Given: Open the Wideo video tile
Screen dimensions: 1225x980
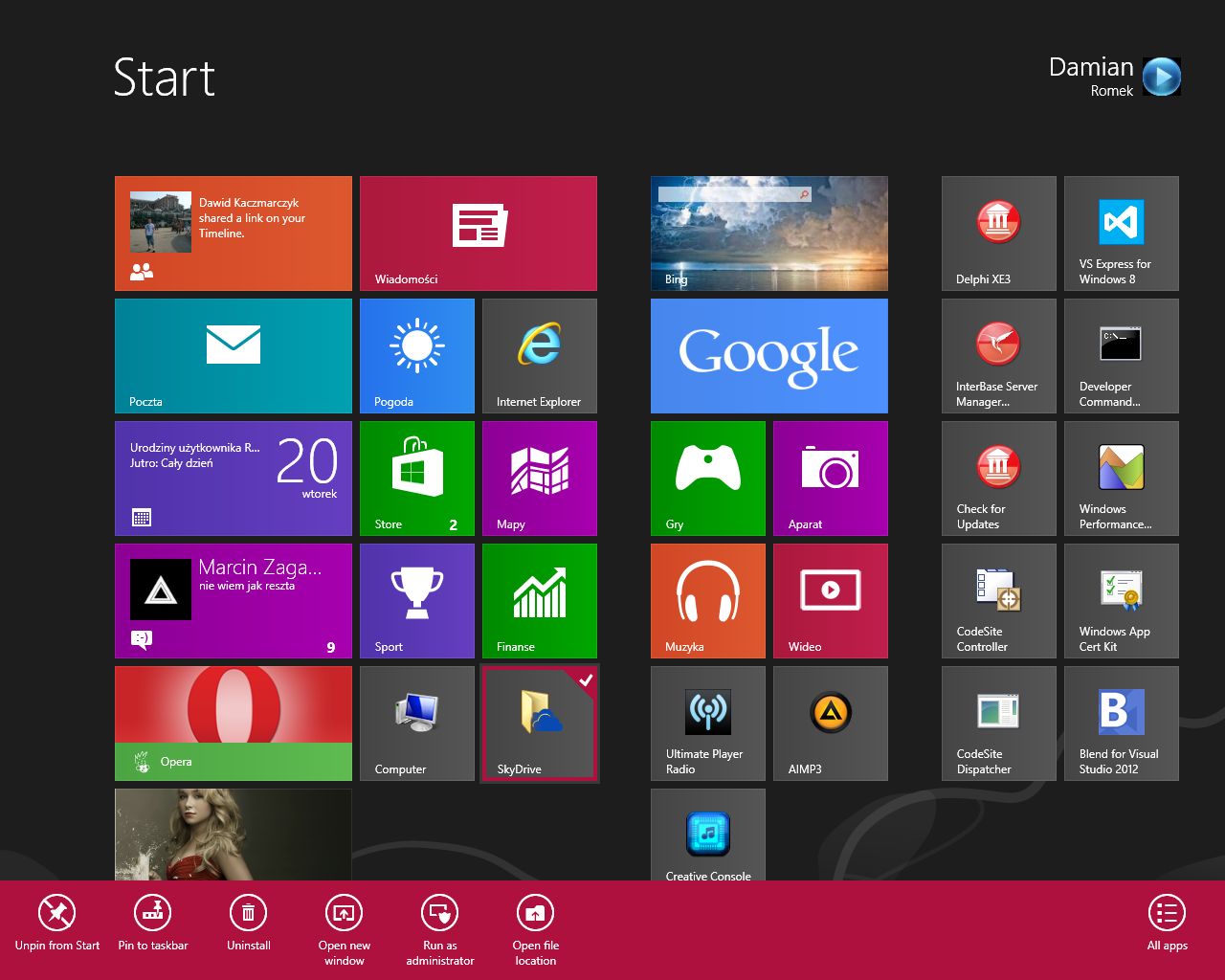Looking at the screenshot, I should click(x=831, y=601).
